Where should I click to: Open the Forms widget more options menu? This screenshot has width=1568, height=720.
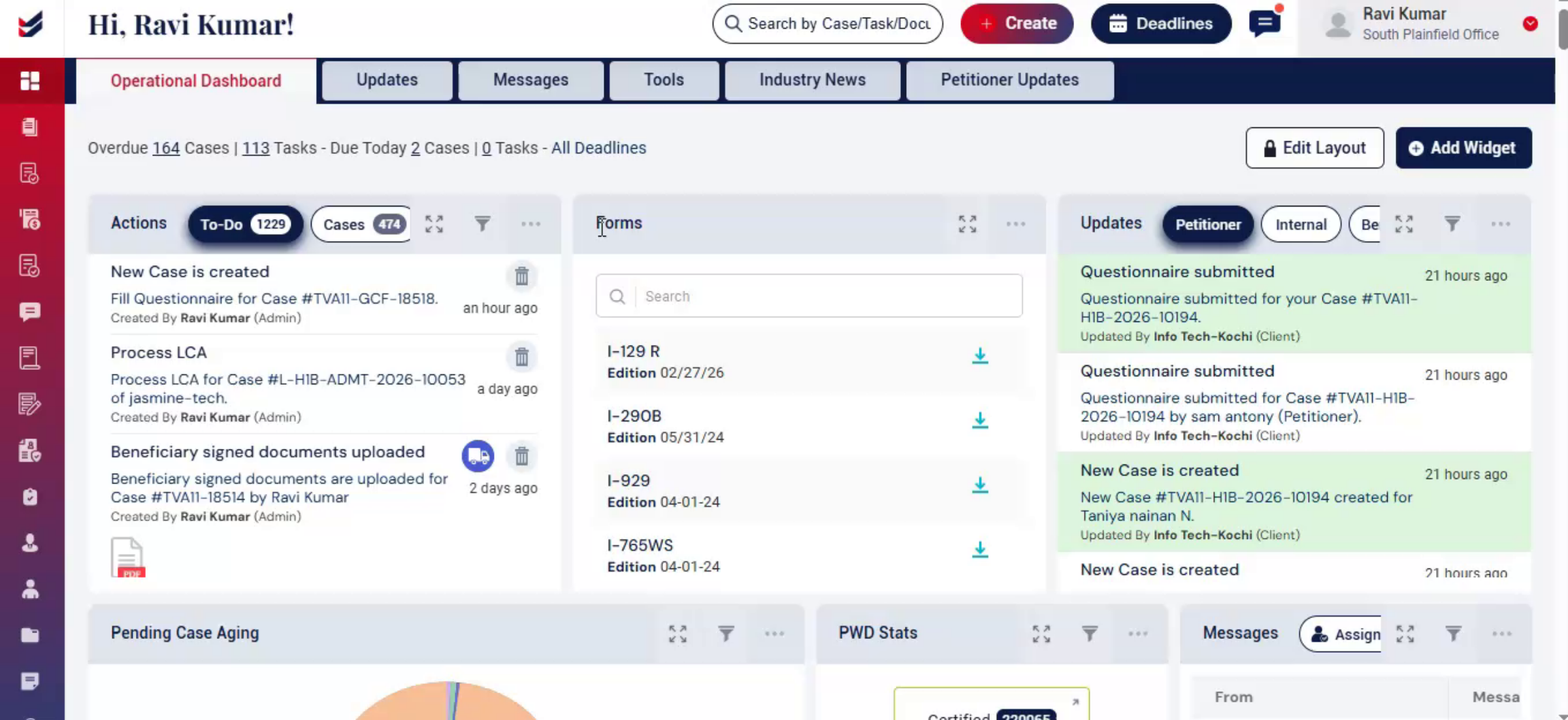1015,224
